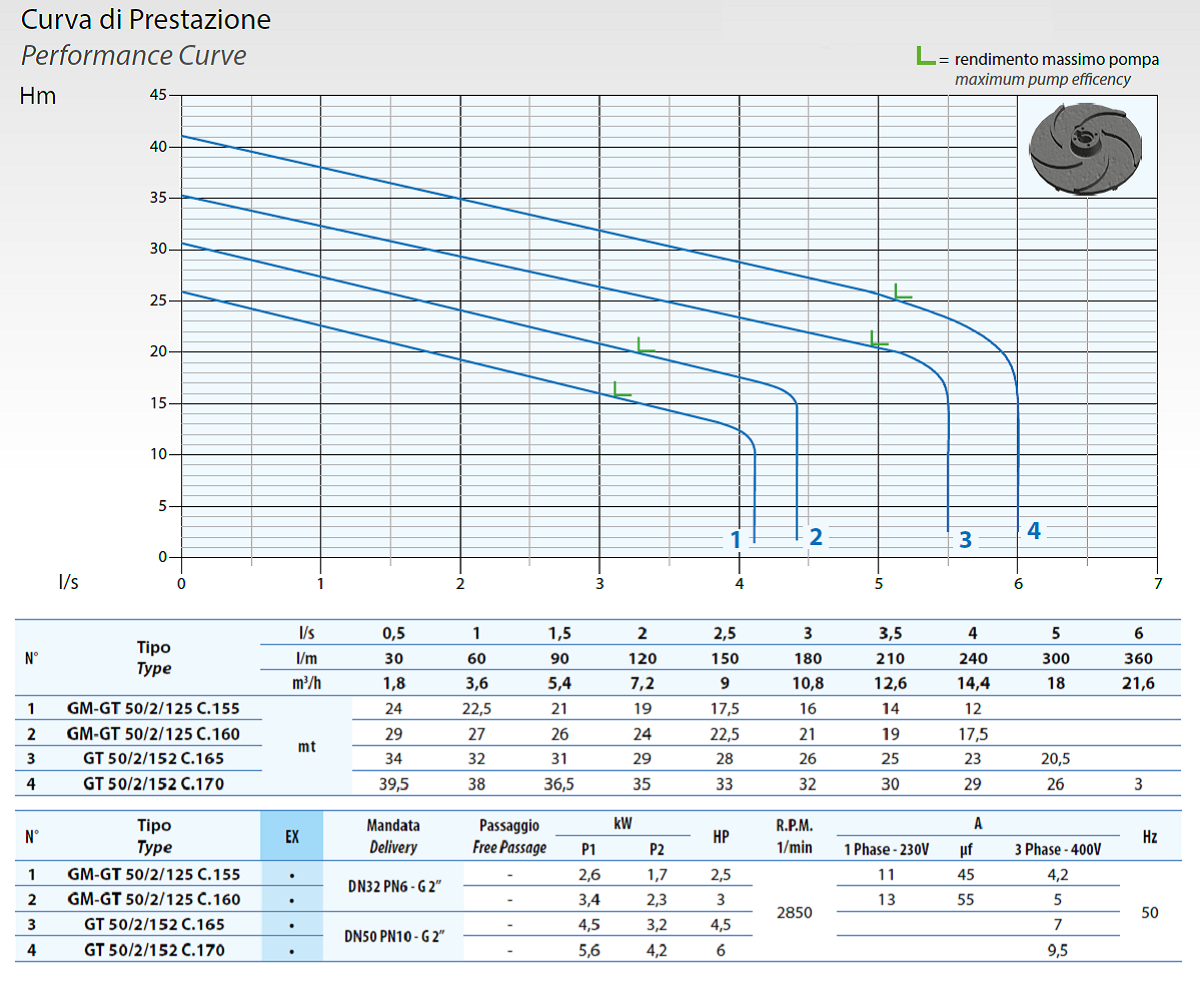Click green efficiency marker on curve 4
Screen dimensions: 1200x985
pos(901,291)
